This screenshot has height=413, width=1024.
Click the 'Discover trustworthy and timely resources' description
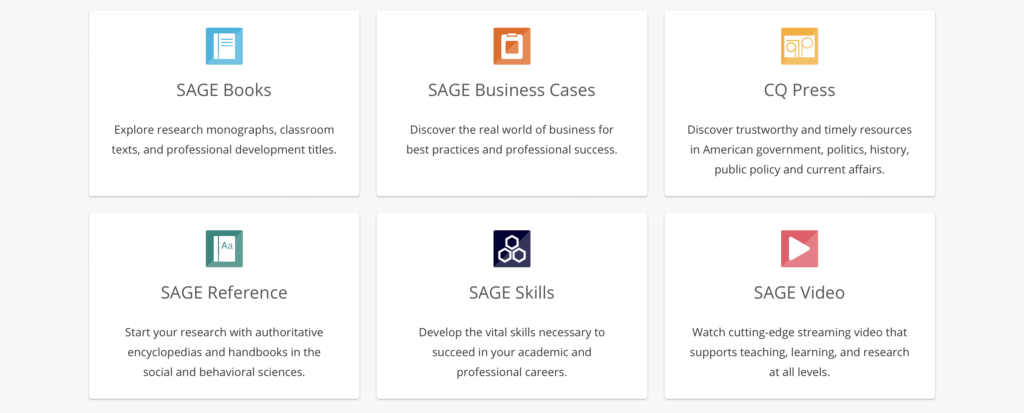[x=799, y=150]
